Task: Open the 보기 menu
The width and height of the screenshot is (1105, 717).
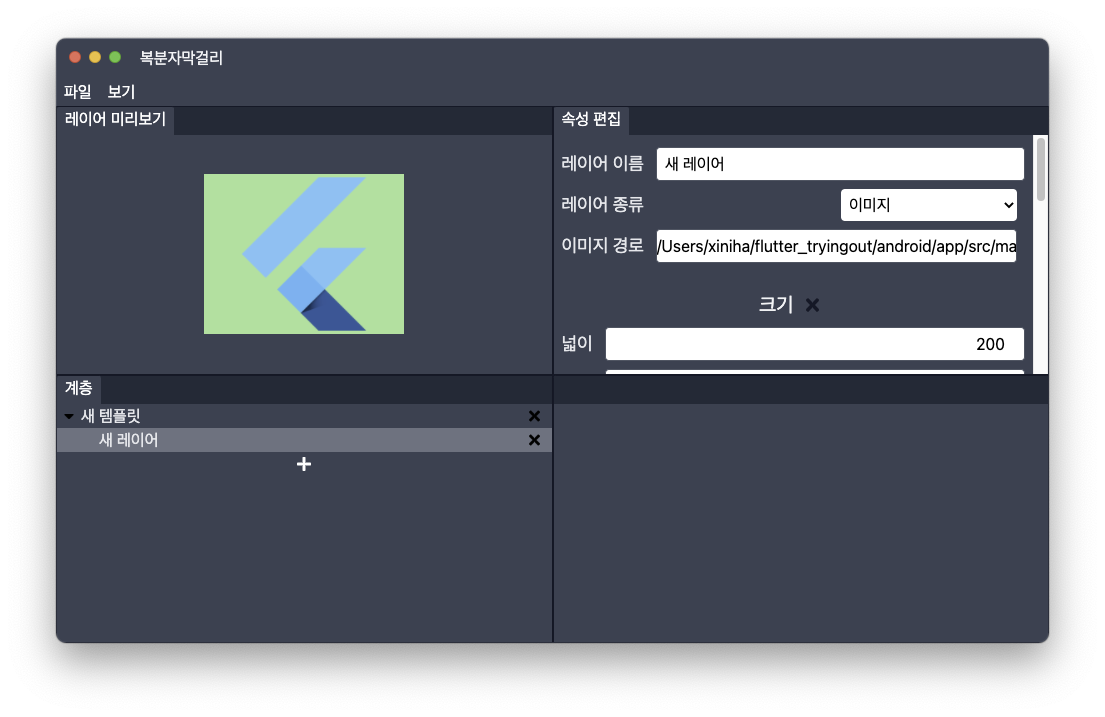Action: pos(121,91)
